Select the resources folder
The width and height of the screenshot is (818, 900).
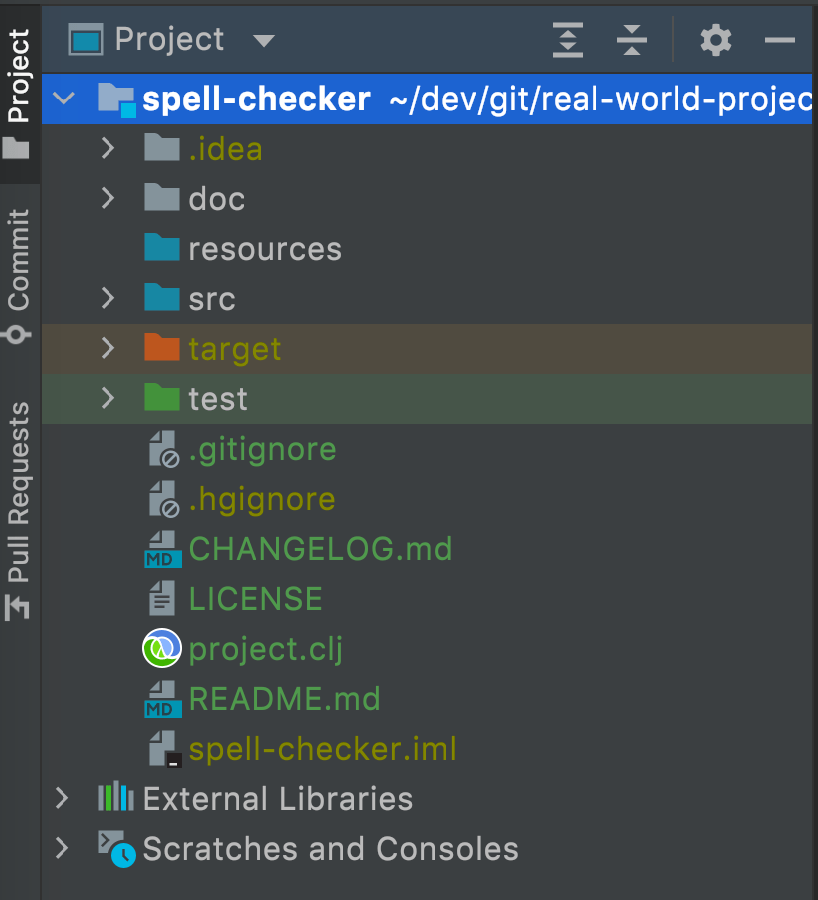(264, 249)
